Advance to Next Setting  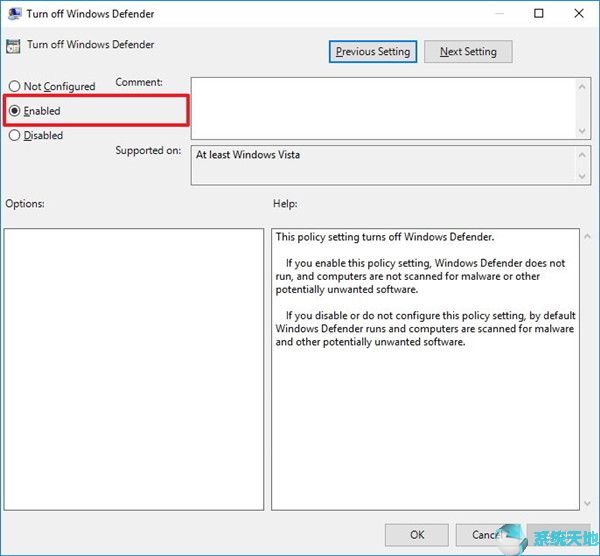(x=468, y=52)
